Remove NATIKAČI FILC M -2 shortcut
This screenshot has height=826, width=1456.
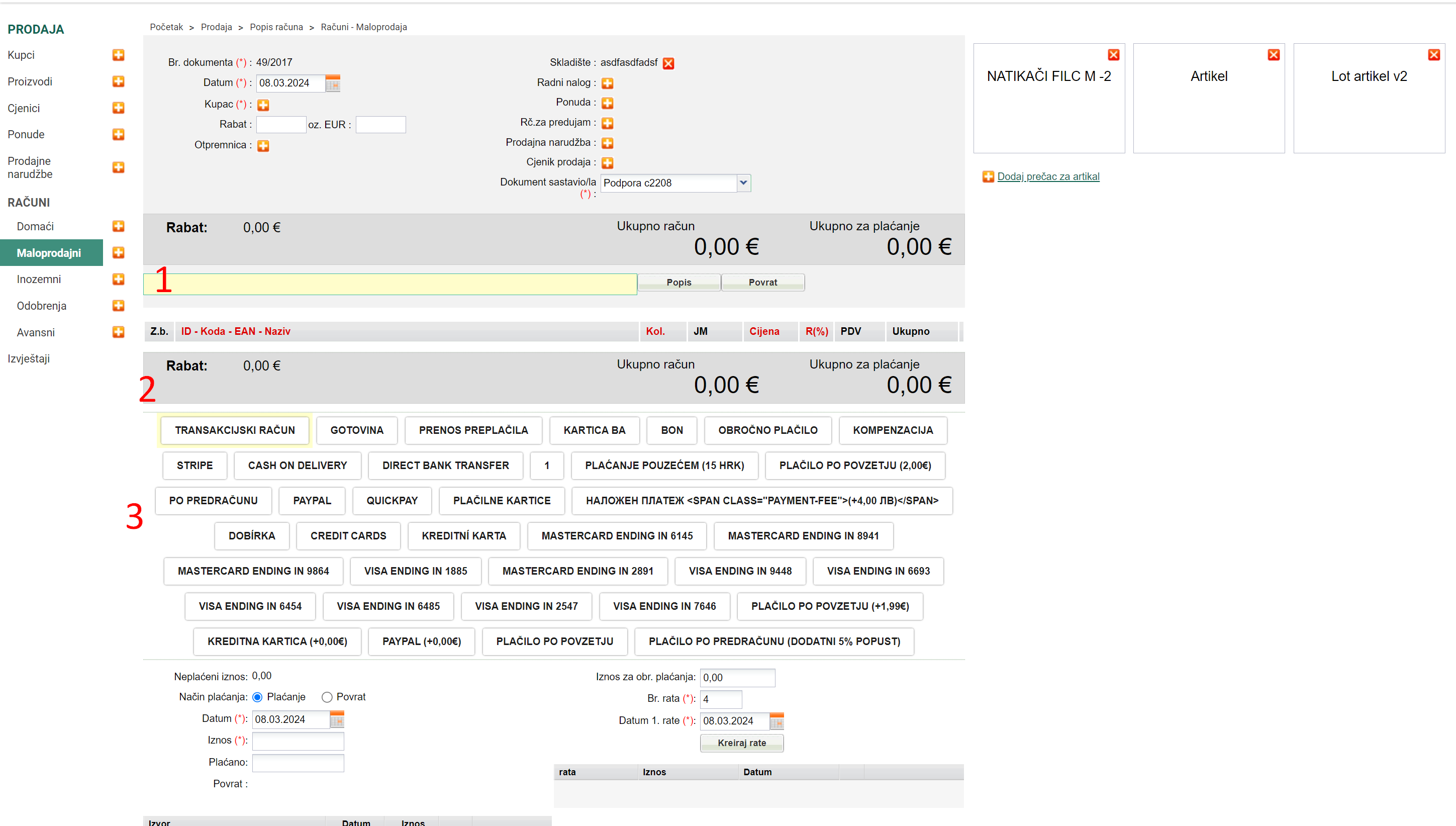click(1113, 54)
